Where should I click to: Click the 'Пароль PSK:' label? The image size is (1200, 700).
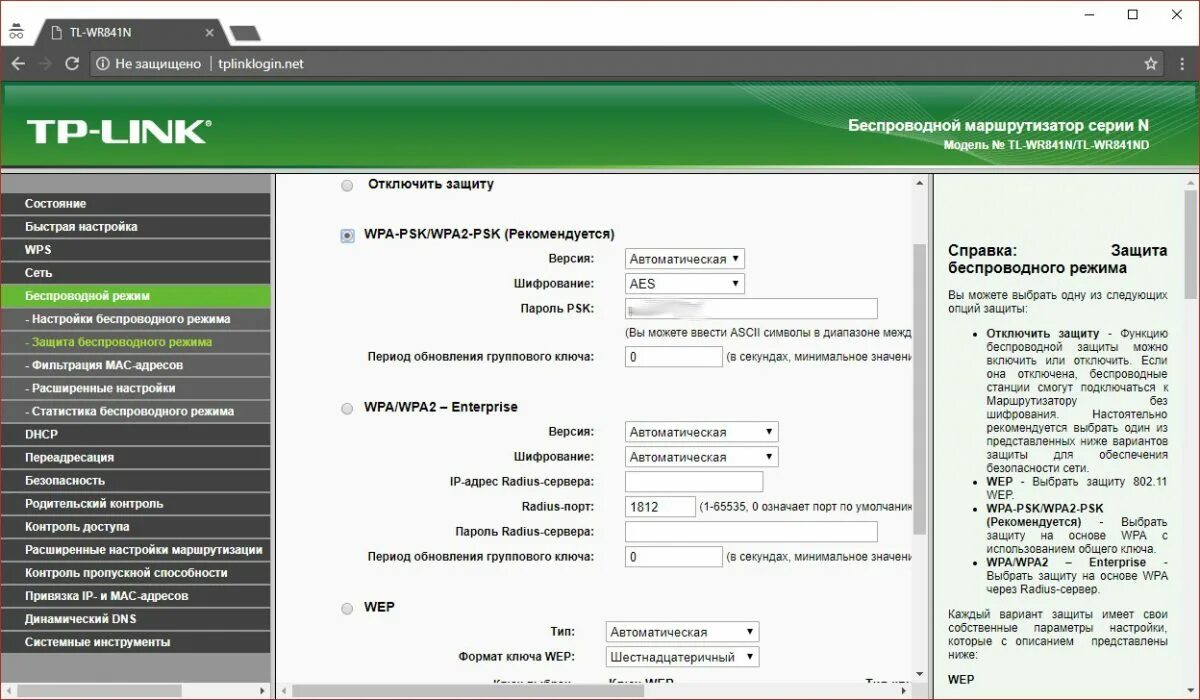click(557, 309)
